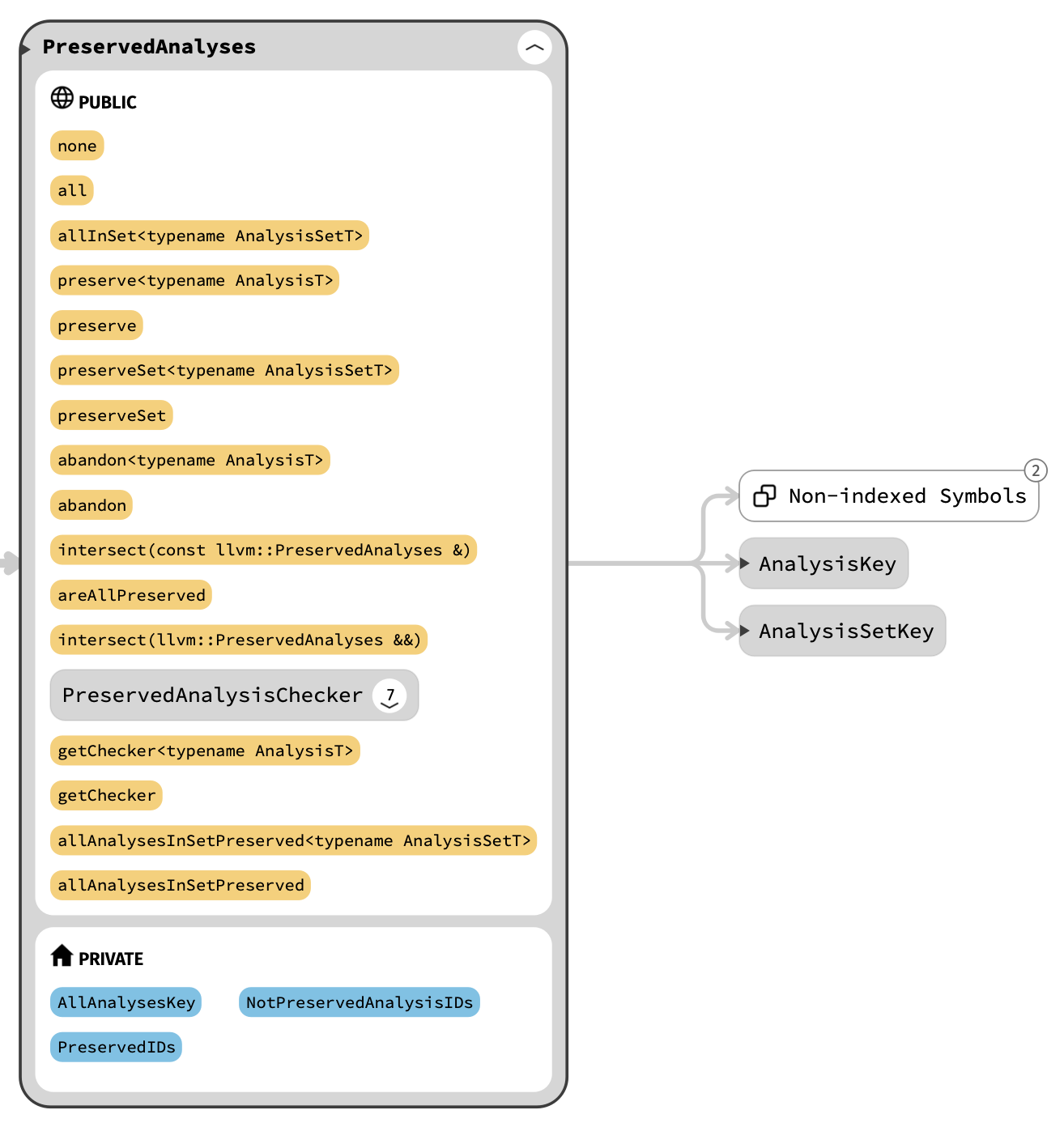Select the NotPreservedAnalysisIDs field

360,1002
